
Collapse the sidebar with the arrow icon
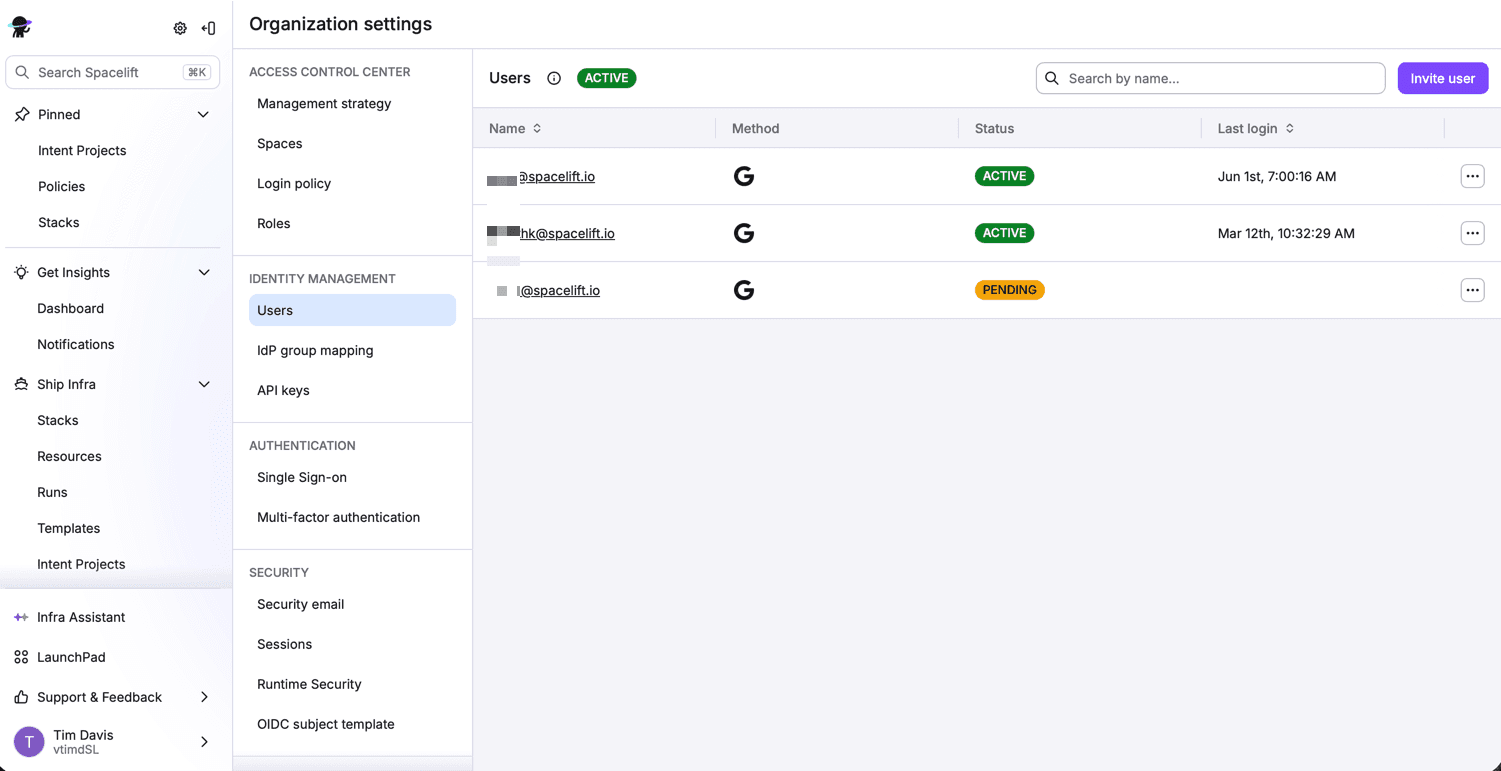click(x=208, y=28)
